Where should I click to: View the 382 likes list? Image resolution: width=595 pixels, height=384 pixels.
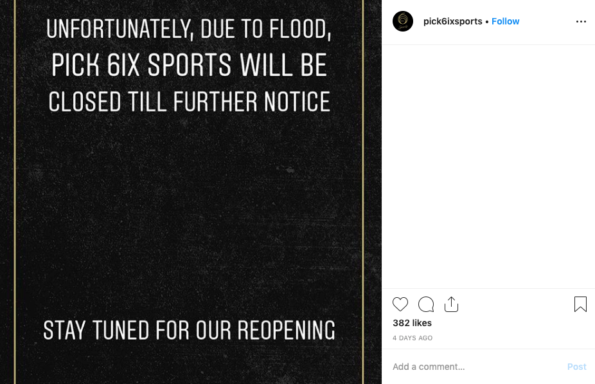[x=412, y=323]
